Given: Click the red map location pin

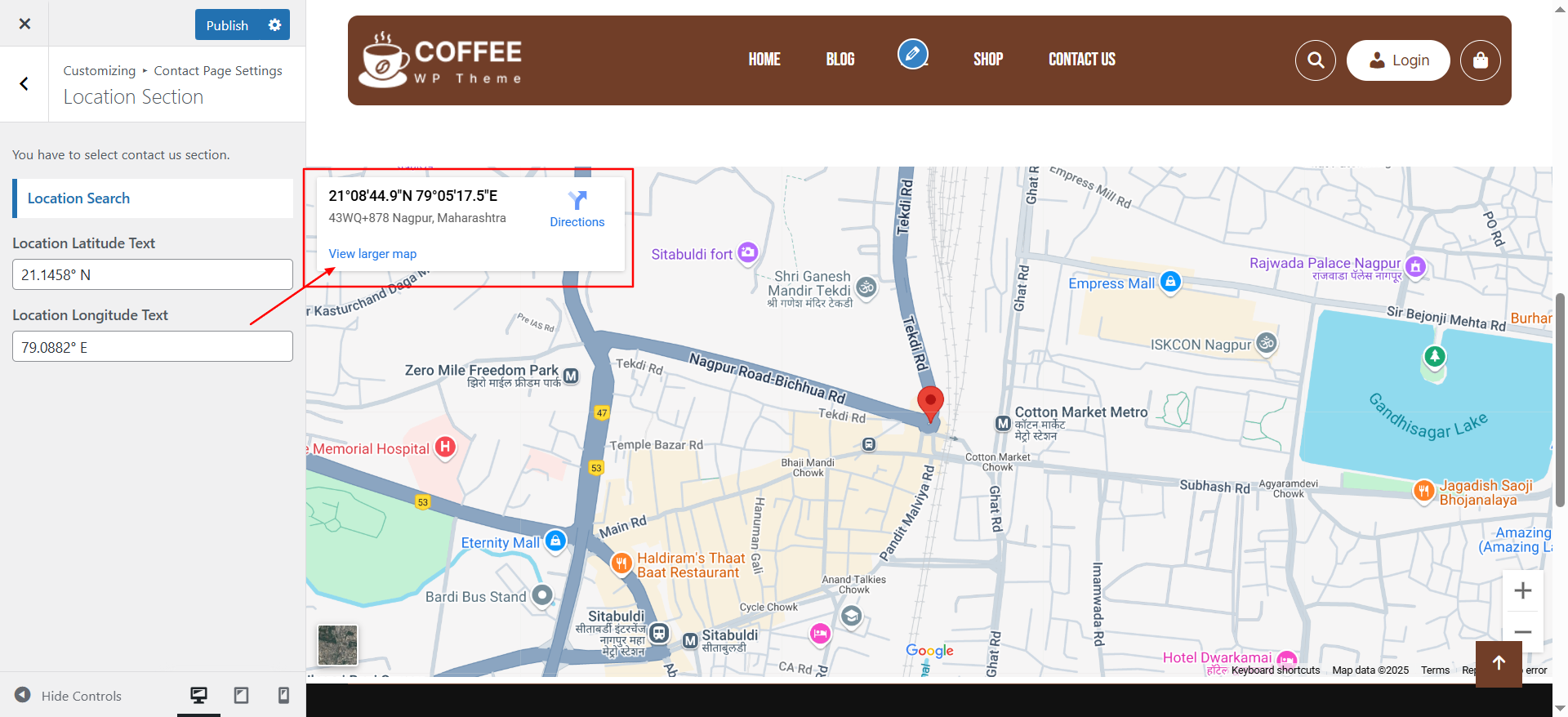Looking at the screenshot, I should 930,402.
